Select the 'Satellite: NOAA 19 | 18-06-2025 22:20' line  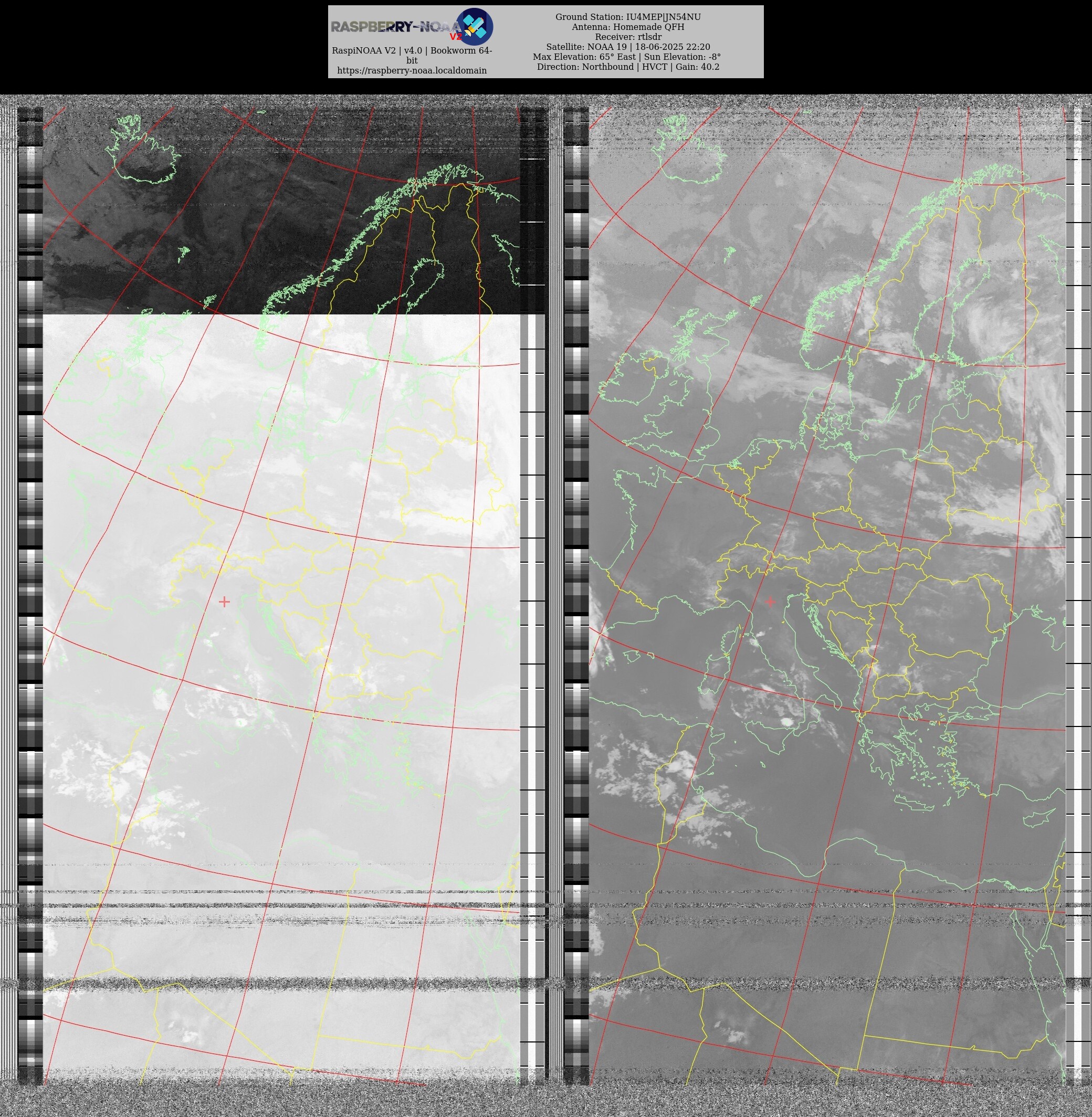[x=628, y=47]
